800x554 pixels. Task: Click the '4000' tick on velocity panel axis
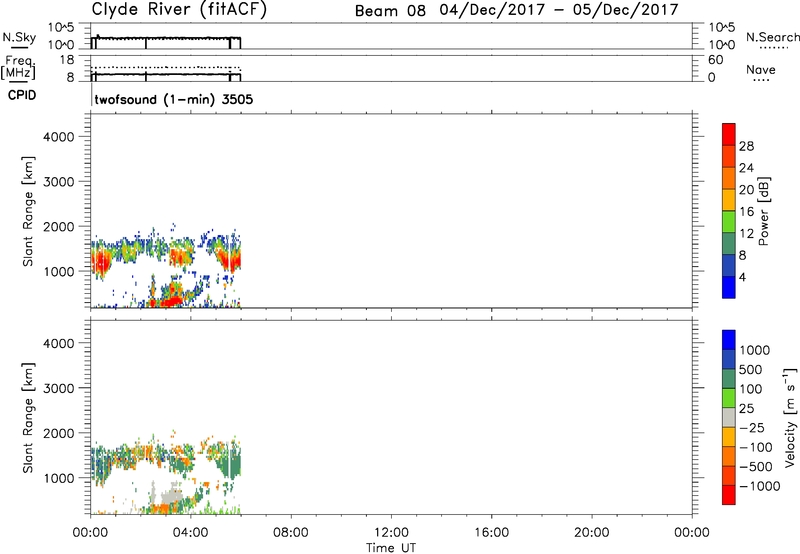tap(59, 343)
